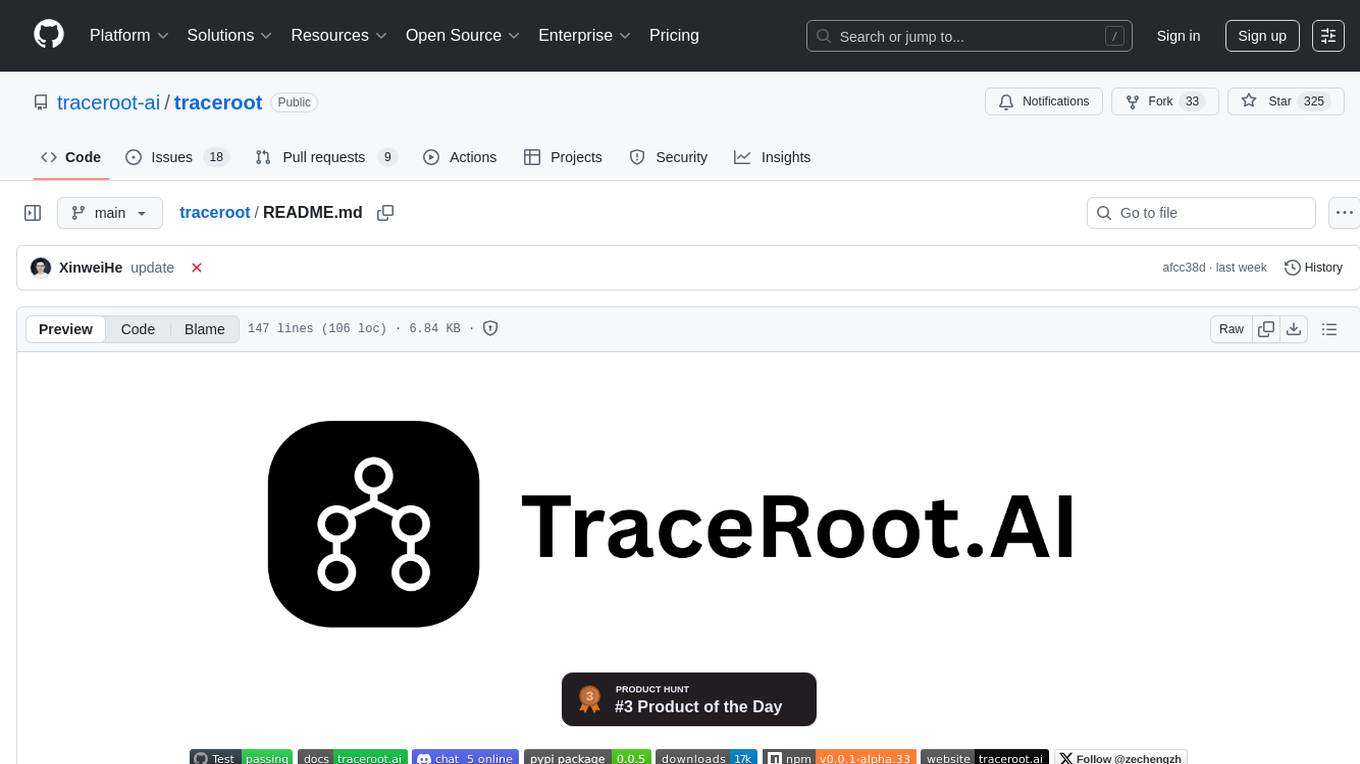Switch to the Issues tab
1360x764 pixels.
pos(177,157)
